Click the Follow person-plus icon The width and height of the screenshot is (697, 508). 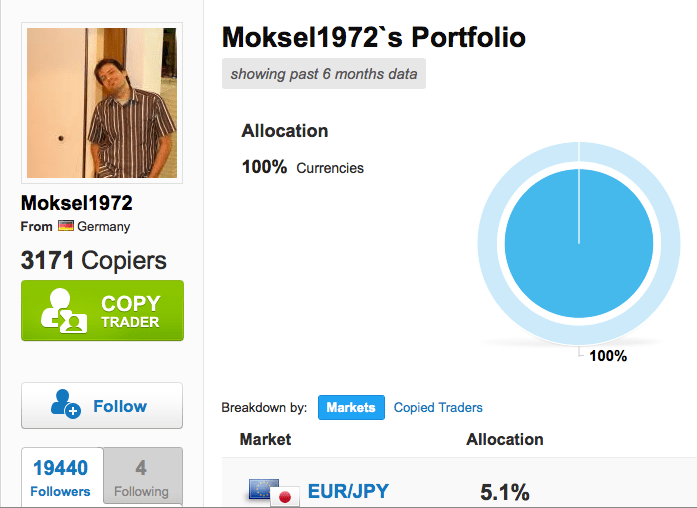click(x=66, y=405)
